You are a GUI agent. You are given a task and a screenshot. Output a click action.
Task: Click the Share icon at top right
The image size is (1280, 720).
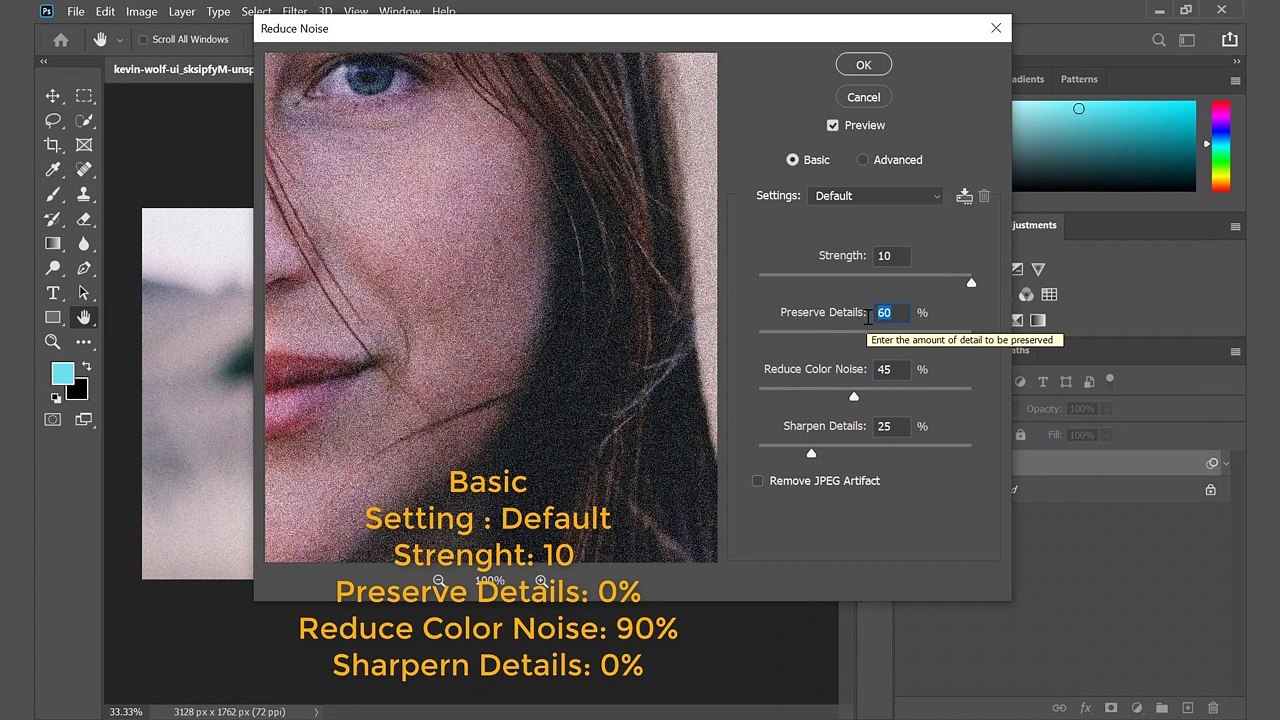[1230, 40]
